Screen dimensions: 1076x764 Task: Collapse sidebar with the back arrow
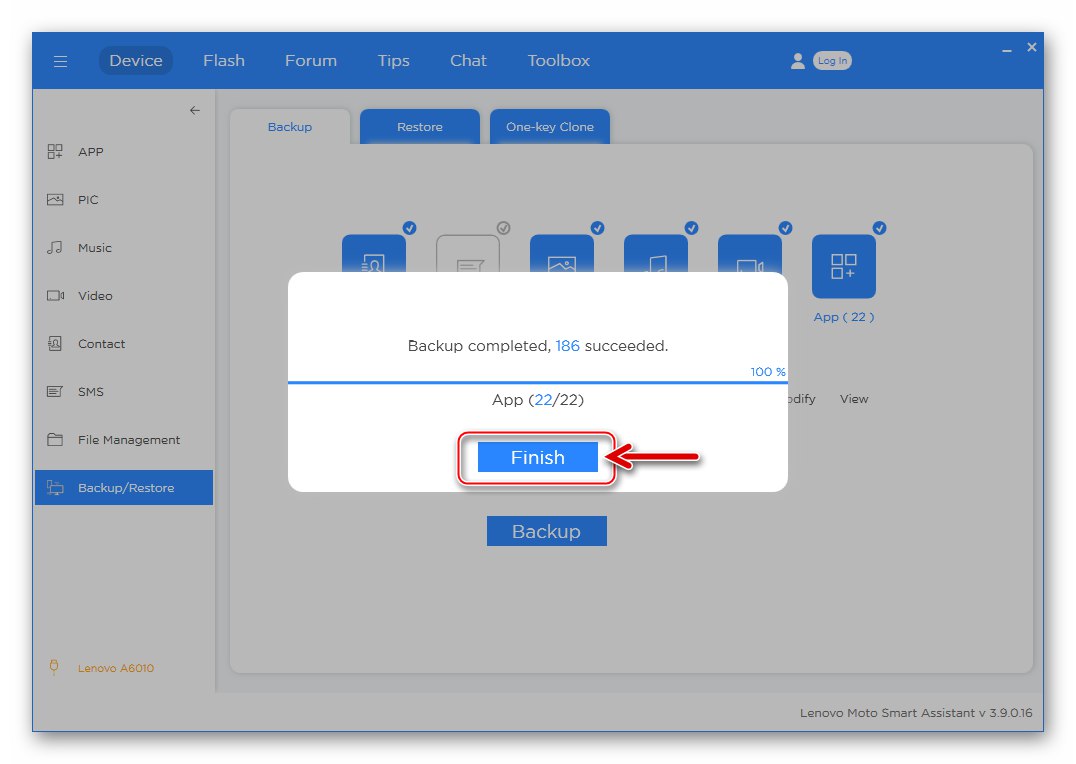coord(195,110)
